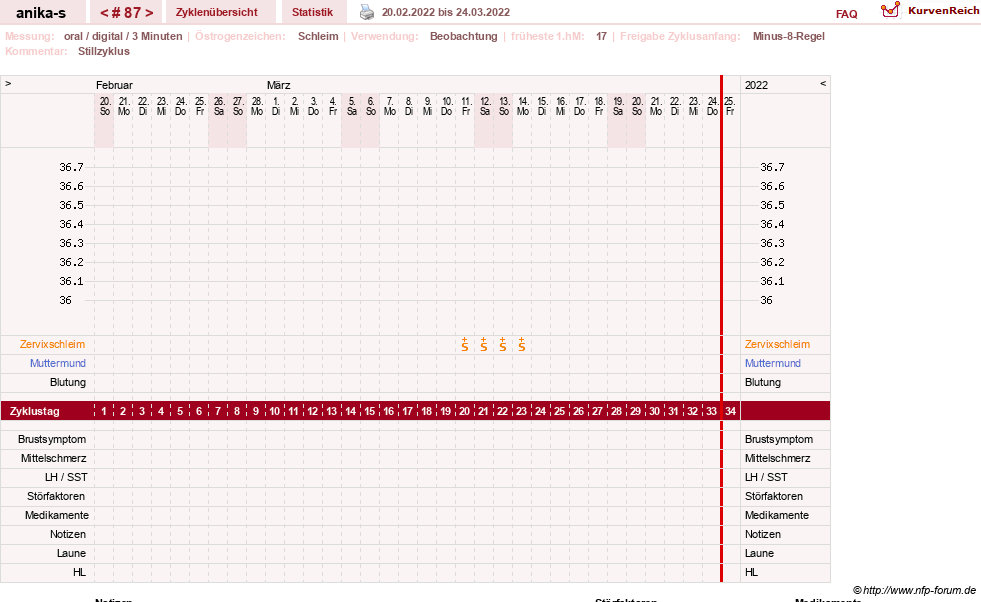
Task: Click the 'oral / digital / 3 Minuten' value
Action: 123,36
